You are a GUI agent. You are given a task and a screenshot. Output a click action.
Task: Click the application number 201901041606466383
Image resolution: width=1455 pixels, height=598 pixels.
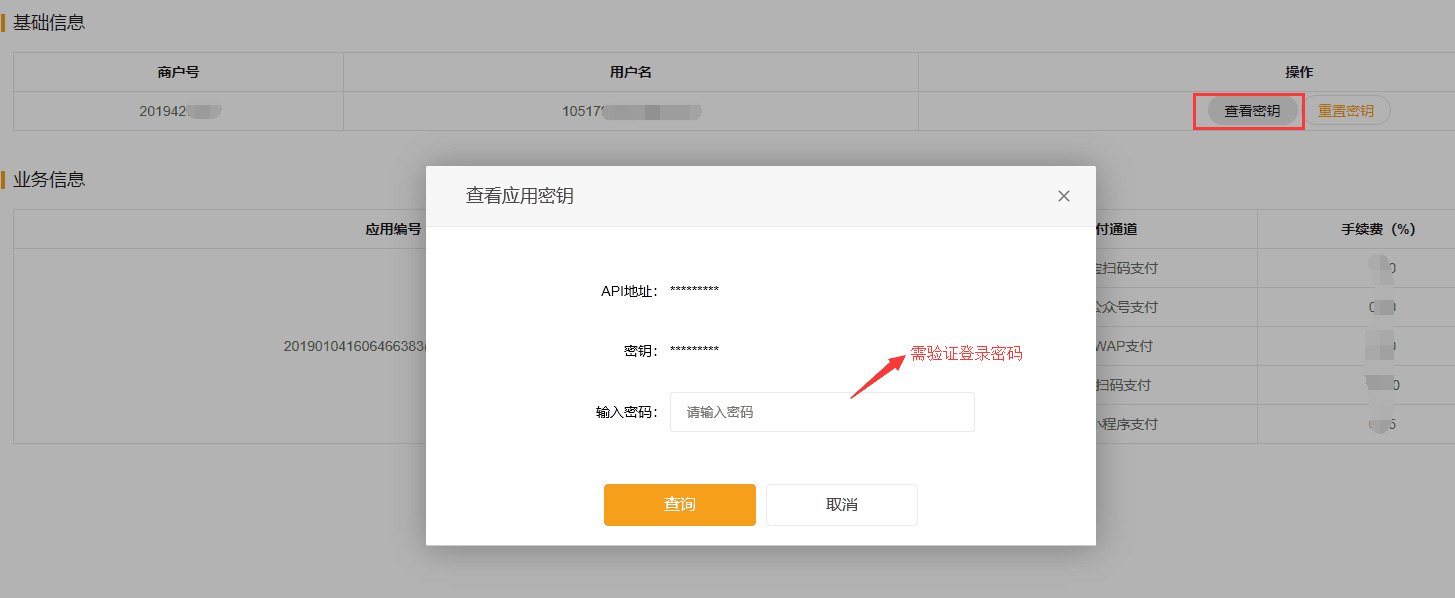tap(354, 346)
